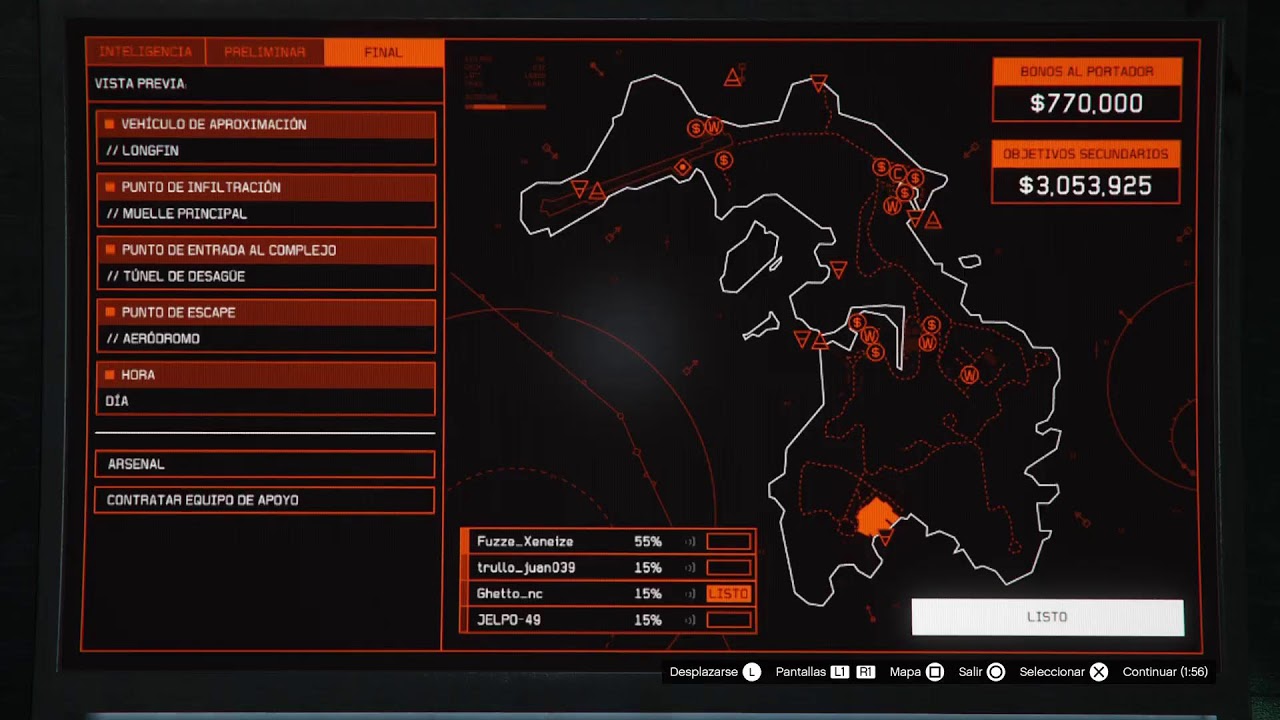This screenshot has height=720, width=1280.
Task: Click the square icon beside Mapa
Action: coord(935,672)
